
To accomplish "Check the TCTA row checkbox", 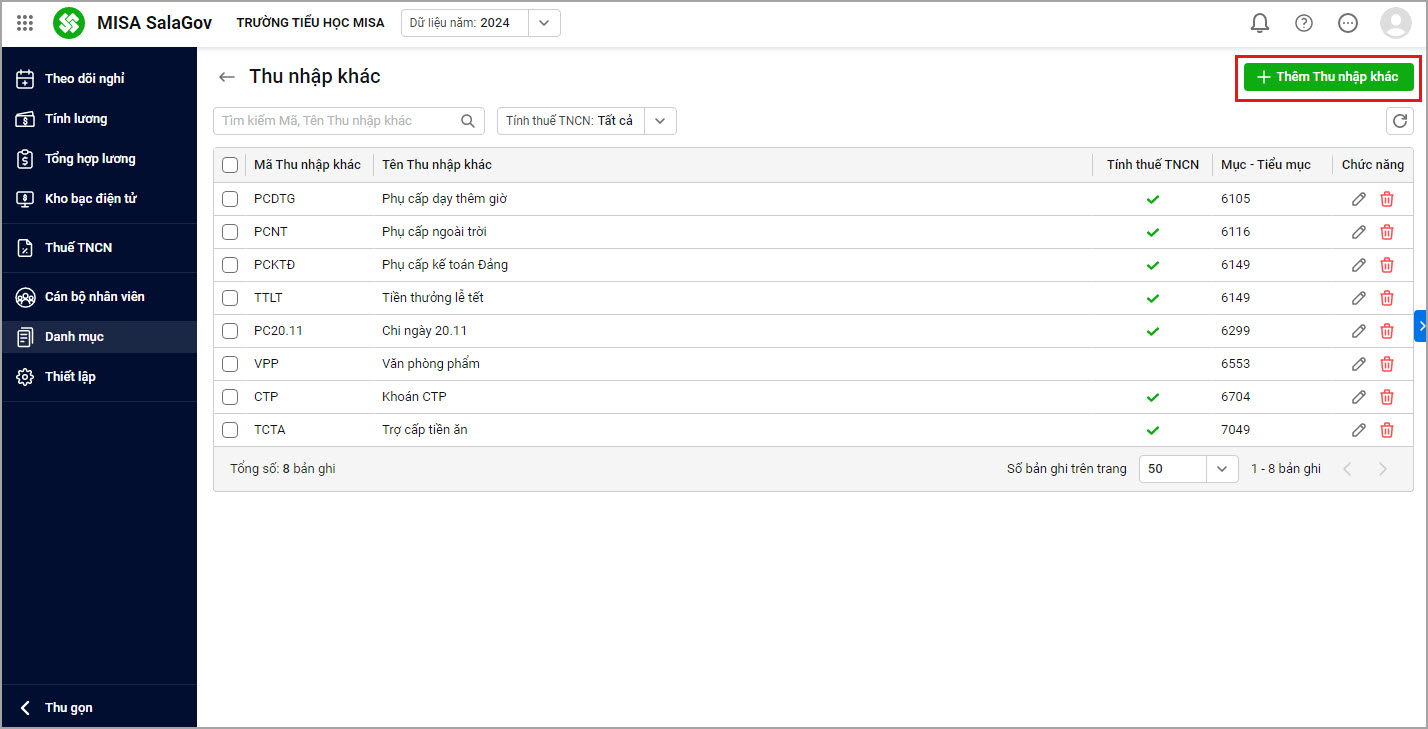I will tap(230, 430).
